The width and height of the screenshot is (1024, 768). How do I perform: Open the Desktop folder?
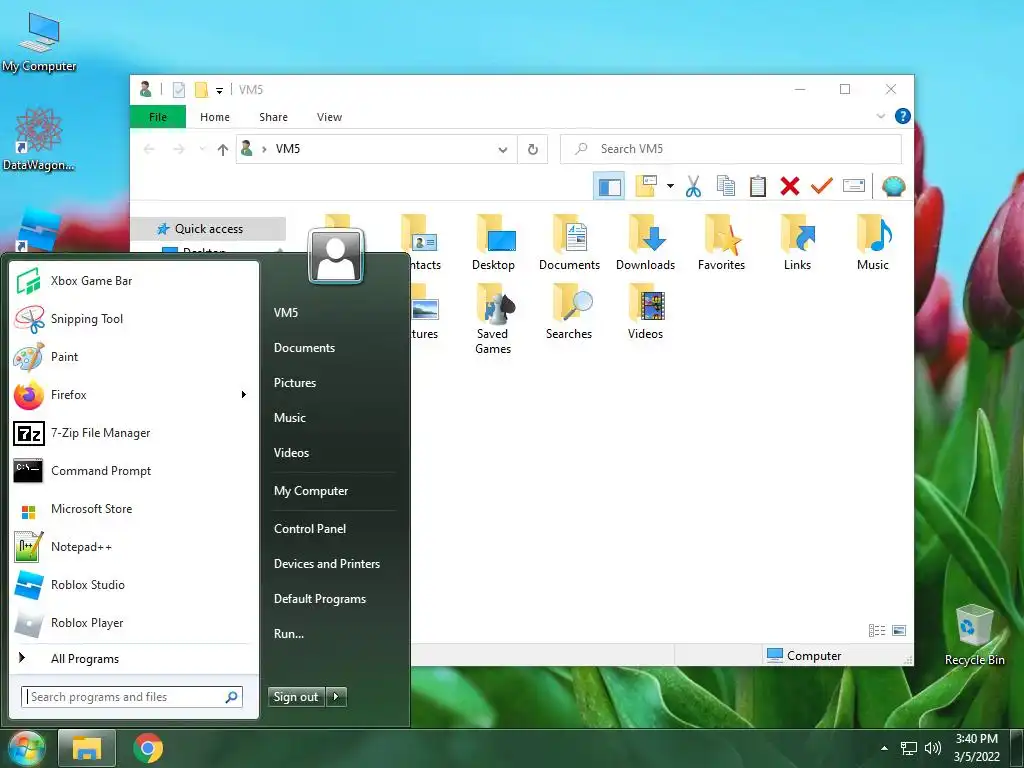[x=494, y=242]
